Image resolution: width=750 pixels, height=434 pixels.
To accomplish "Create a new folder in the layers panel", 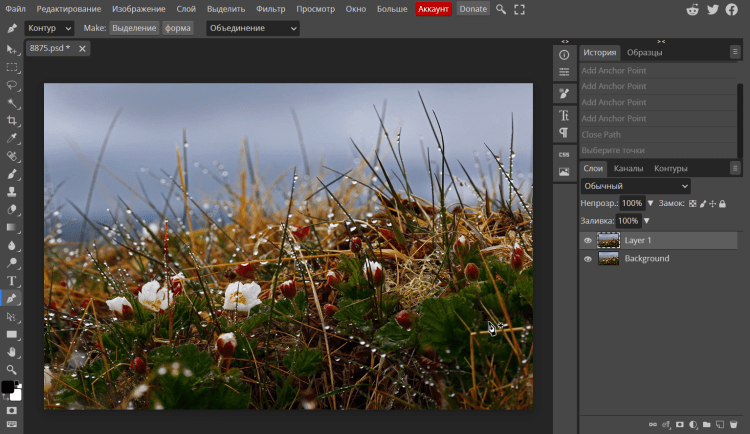I will 708,424.
